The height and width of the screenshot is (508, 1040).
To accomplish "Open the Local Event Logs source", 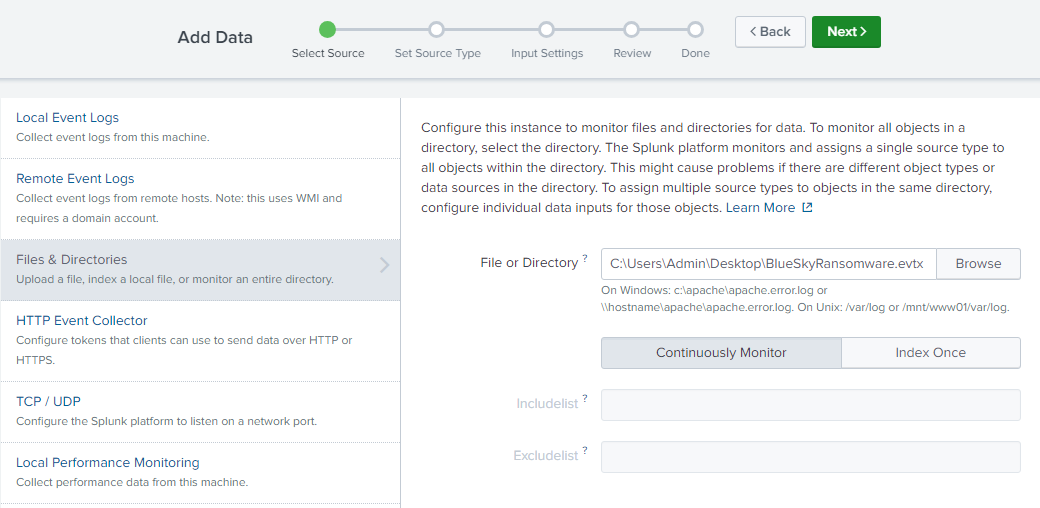I will pyautogui.click(x=67, y=118).
